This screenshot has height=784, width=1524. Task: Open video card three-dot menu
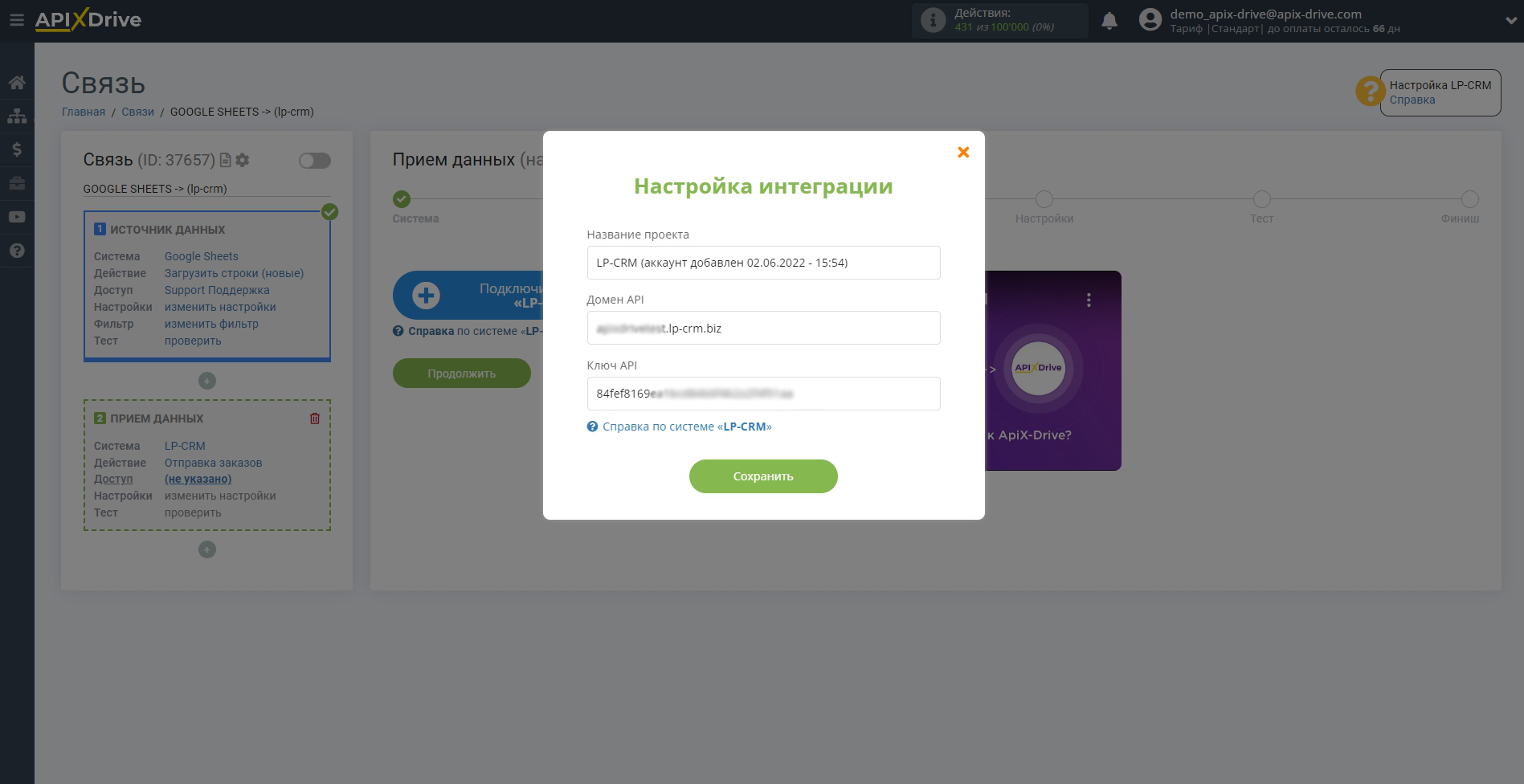pos(1089,300)
